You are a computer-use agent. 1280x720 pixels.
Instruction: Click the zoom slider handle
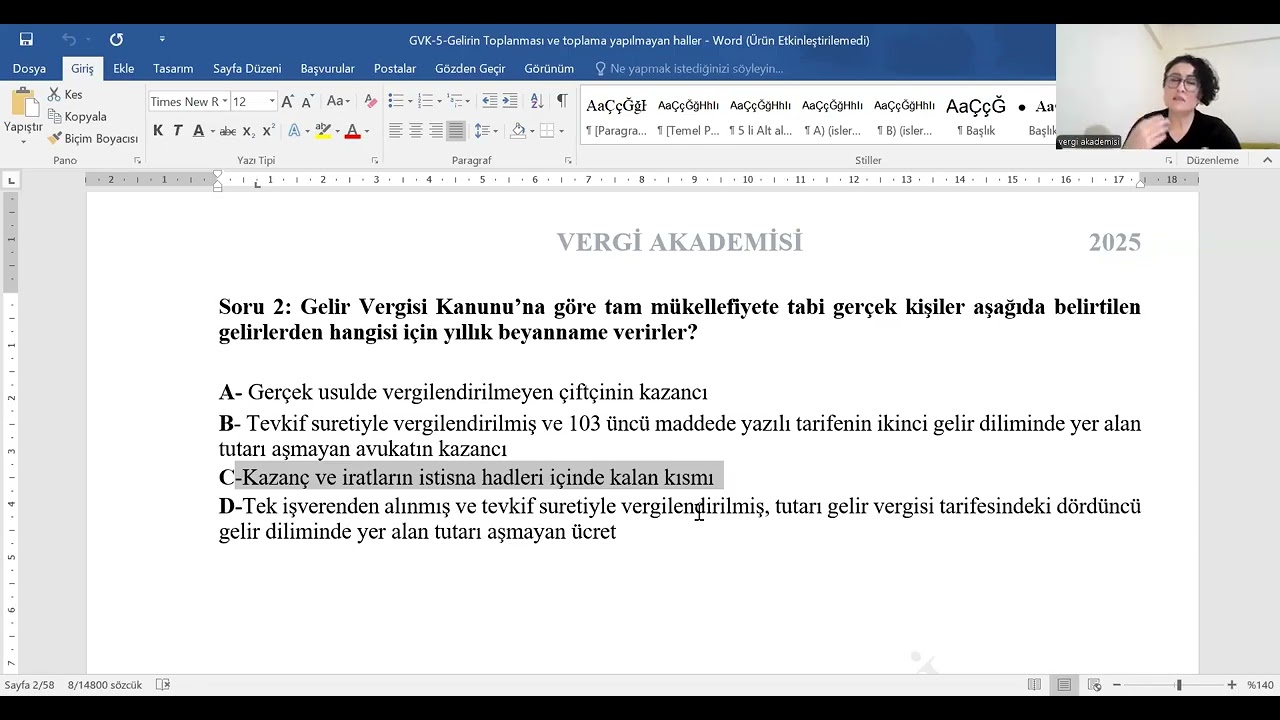[1179, 685]
